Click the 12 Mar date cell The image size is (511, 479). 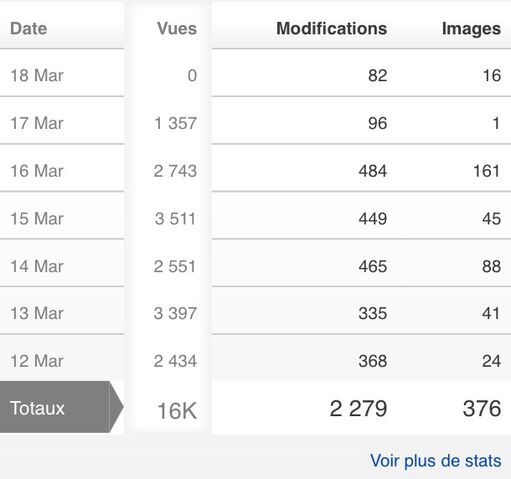point(37,361)
